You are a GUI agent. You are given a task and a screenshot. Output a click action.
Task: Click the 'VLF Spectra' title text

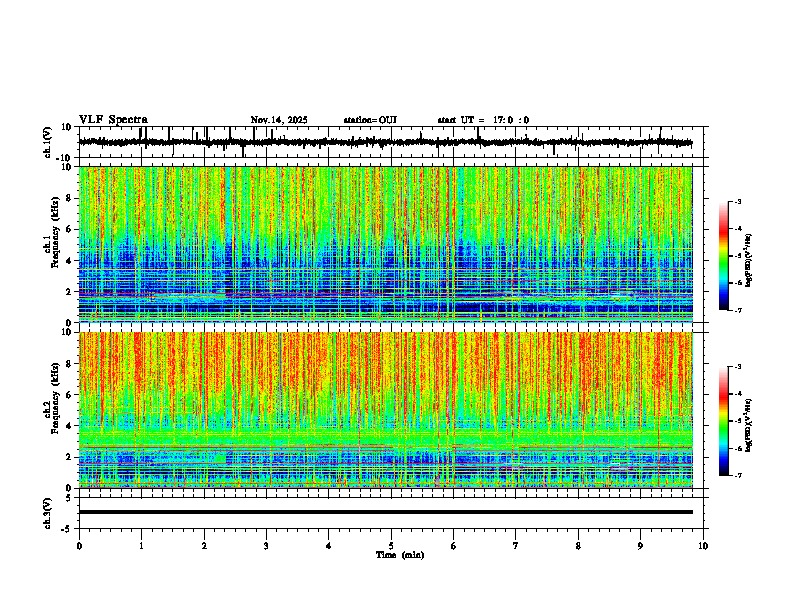click(113, 120)
